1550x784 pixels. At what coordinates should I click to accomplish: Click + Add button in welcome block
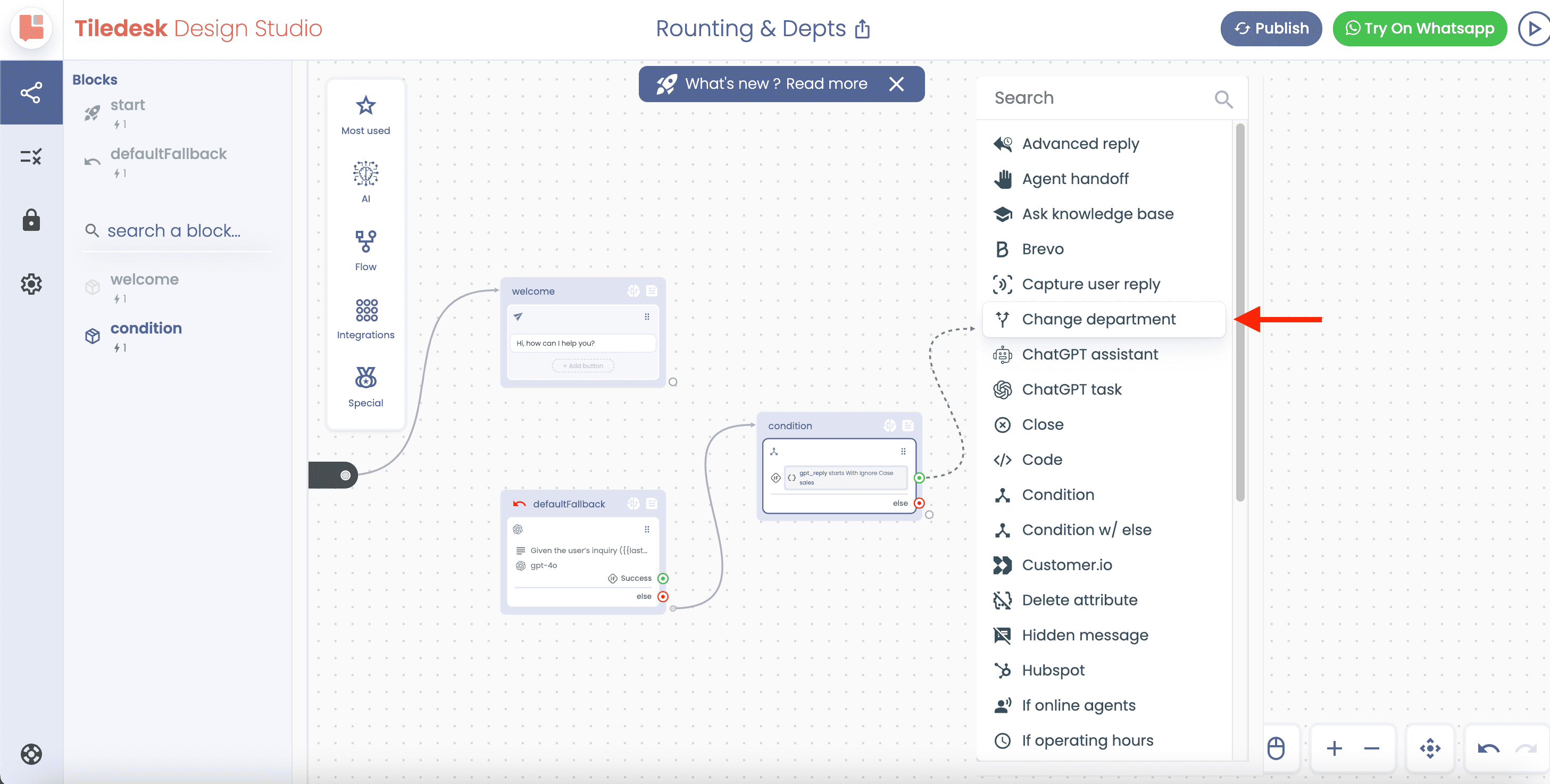click(x=582, y=366)
